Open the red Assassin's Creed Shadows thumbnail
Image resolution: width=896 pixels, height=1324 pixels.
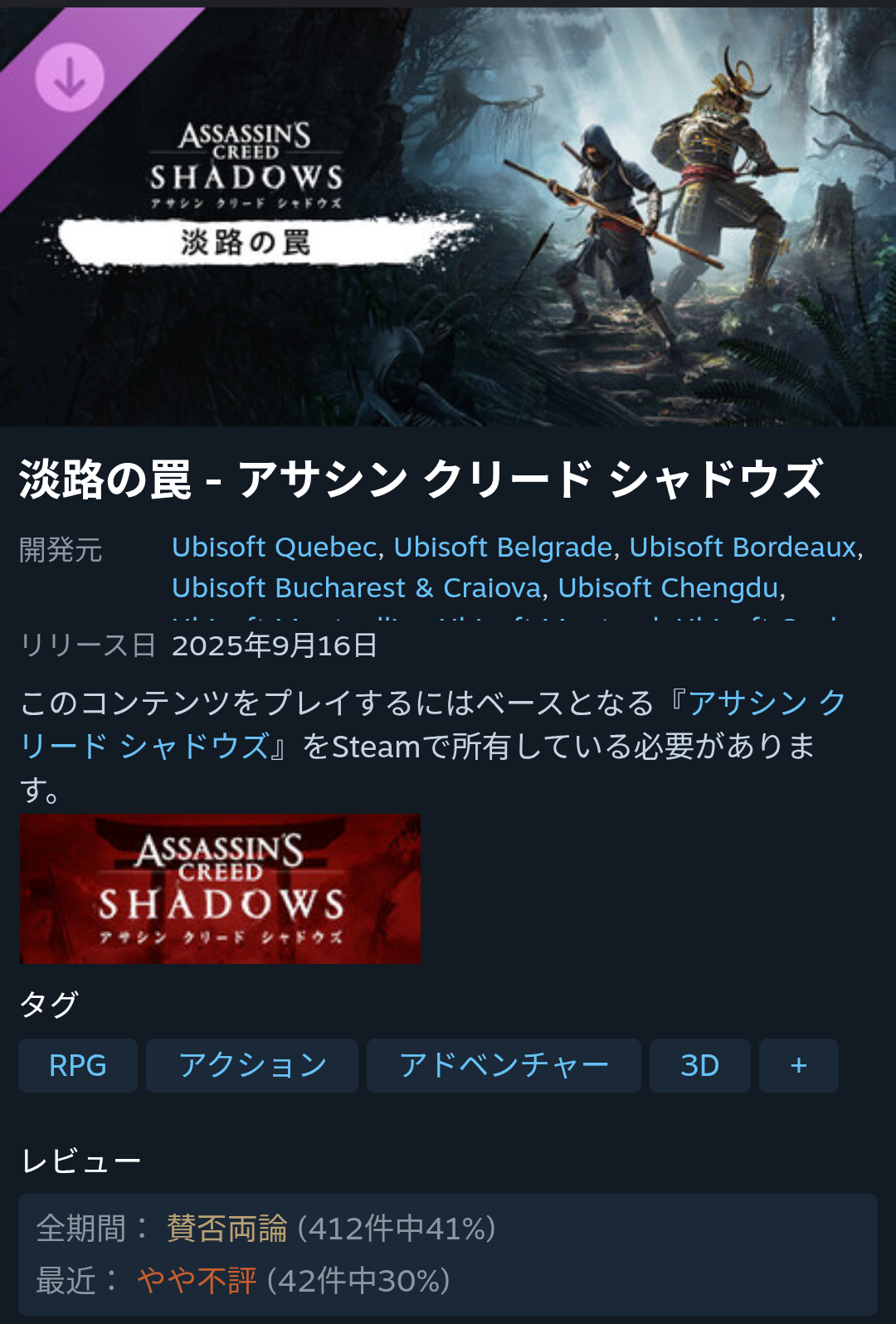point(220,888)
